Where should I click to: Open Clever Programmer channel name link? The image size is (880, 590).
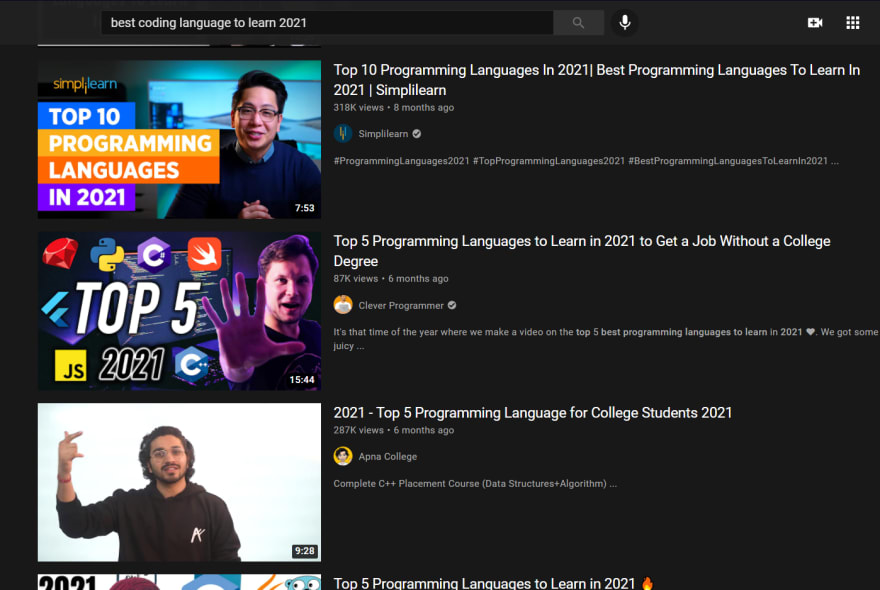(x=401, y=305)
